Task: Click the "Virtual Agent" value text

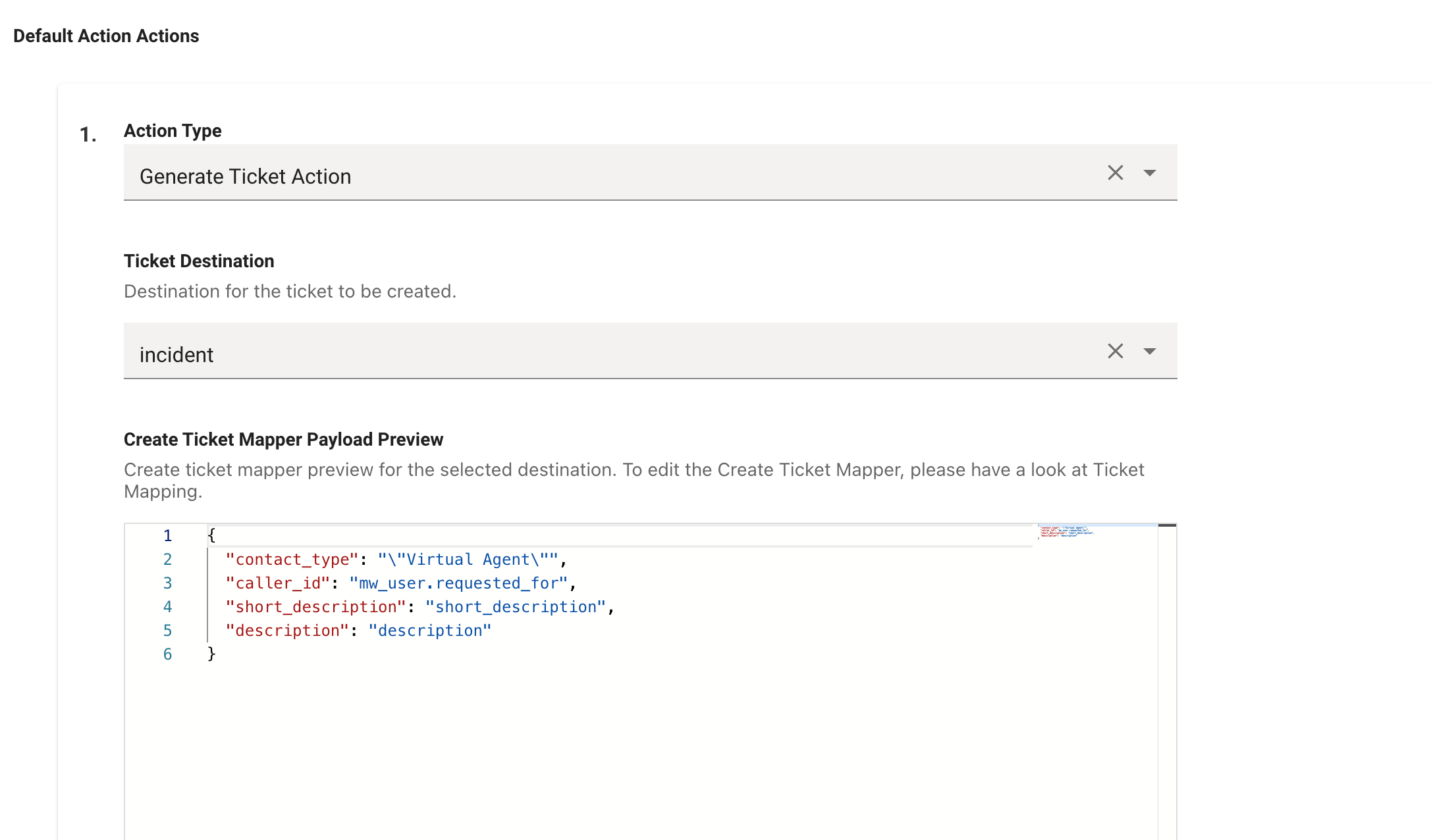Action: click(x=468, y=560)
